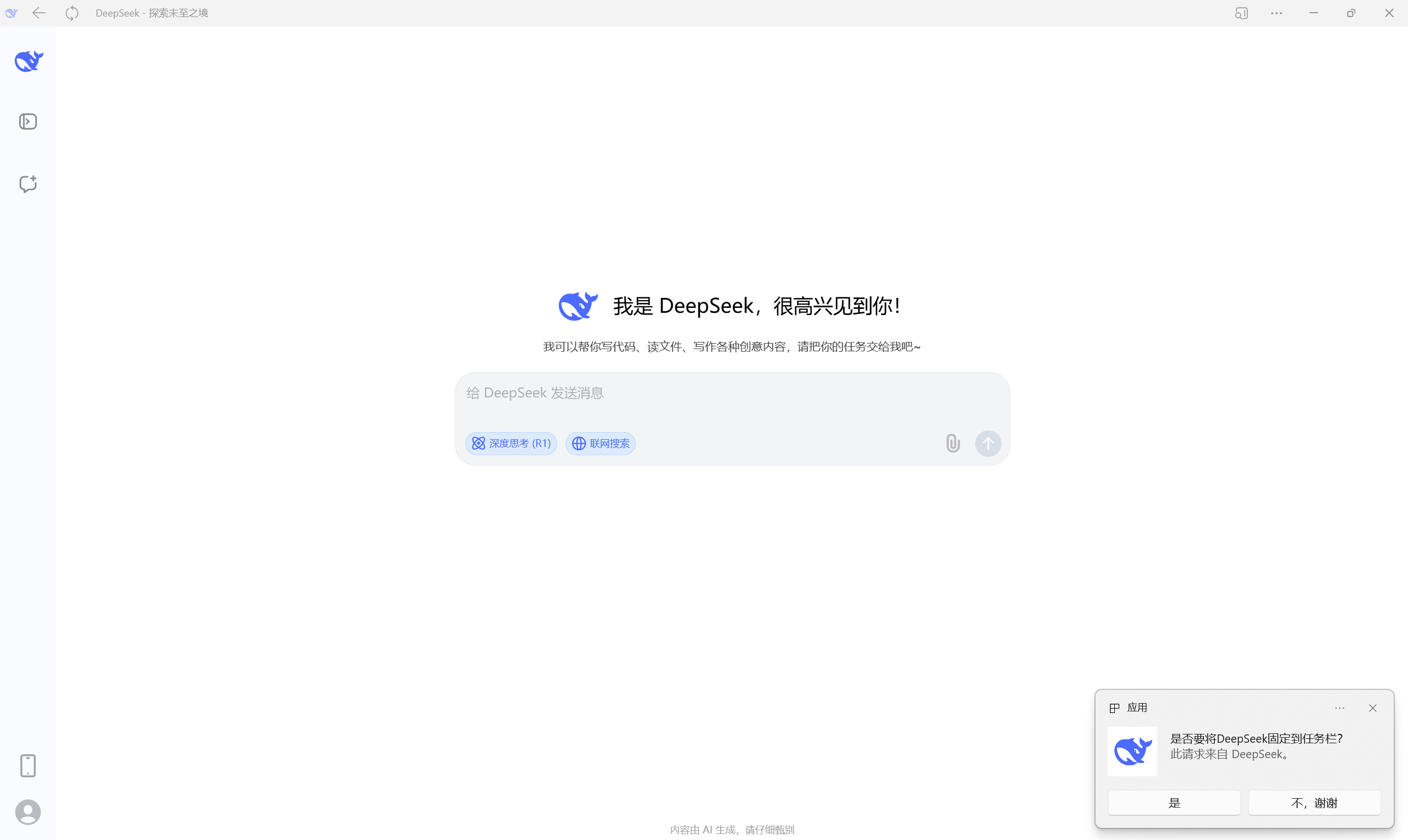This screenshot has width=1408, height=840.
Task: Click the cast/app sidebar icon in title bar
Action: pyautogui.click(x=1241, y=13)
